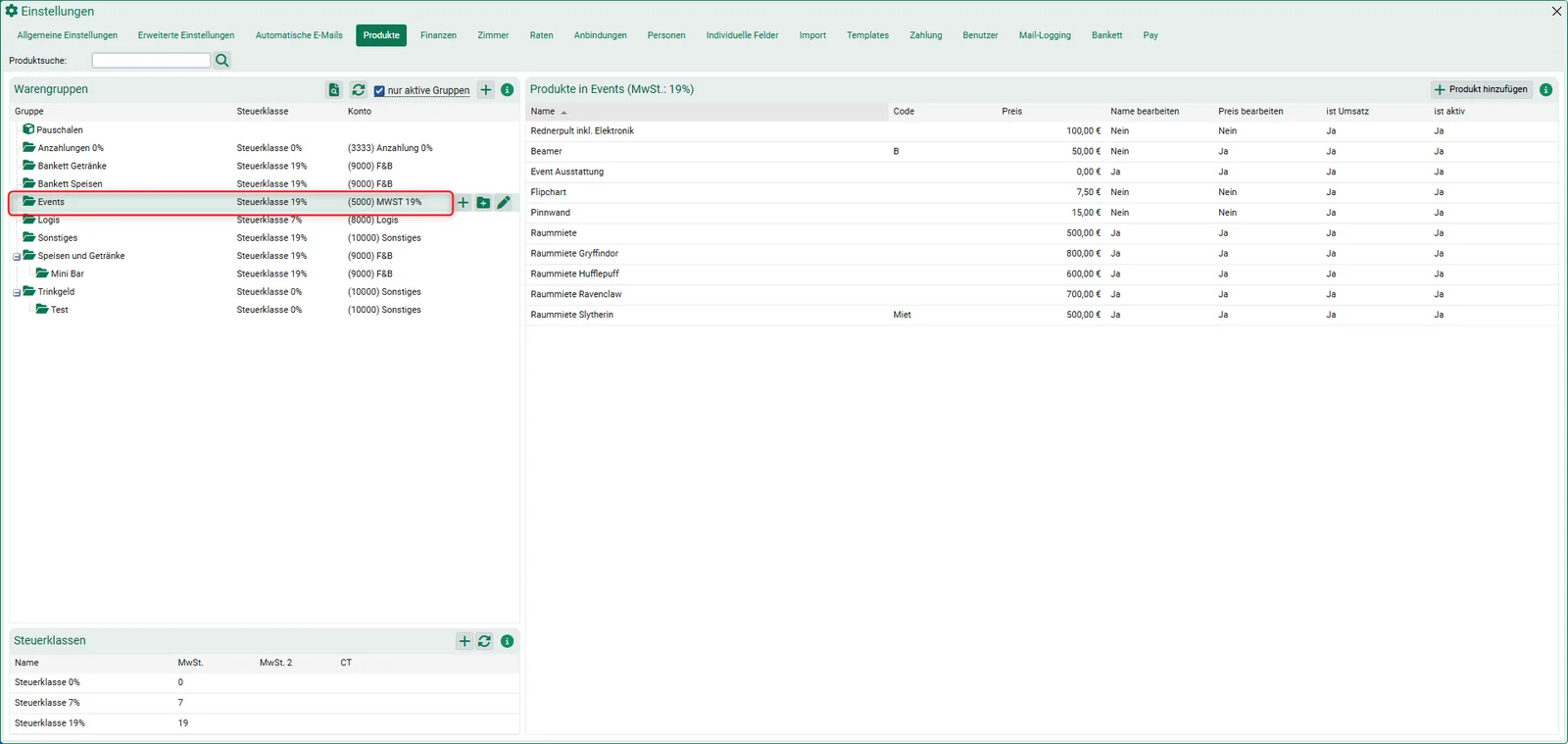Refresh the Steuerklassen list

[x=484, y=641]
